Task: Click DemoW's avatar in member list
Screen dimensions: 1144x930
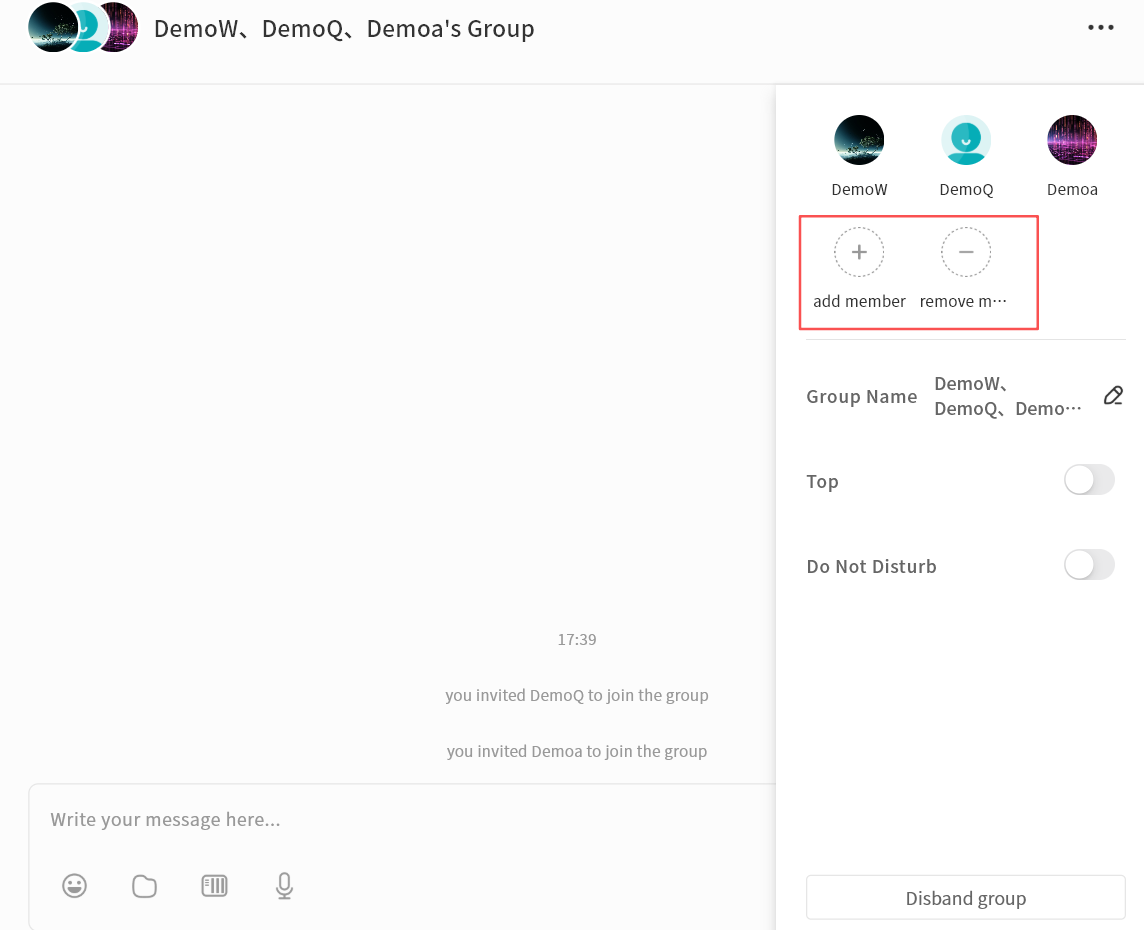Action: point(859,140)
